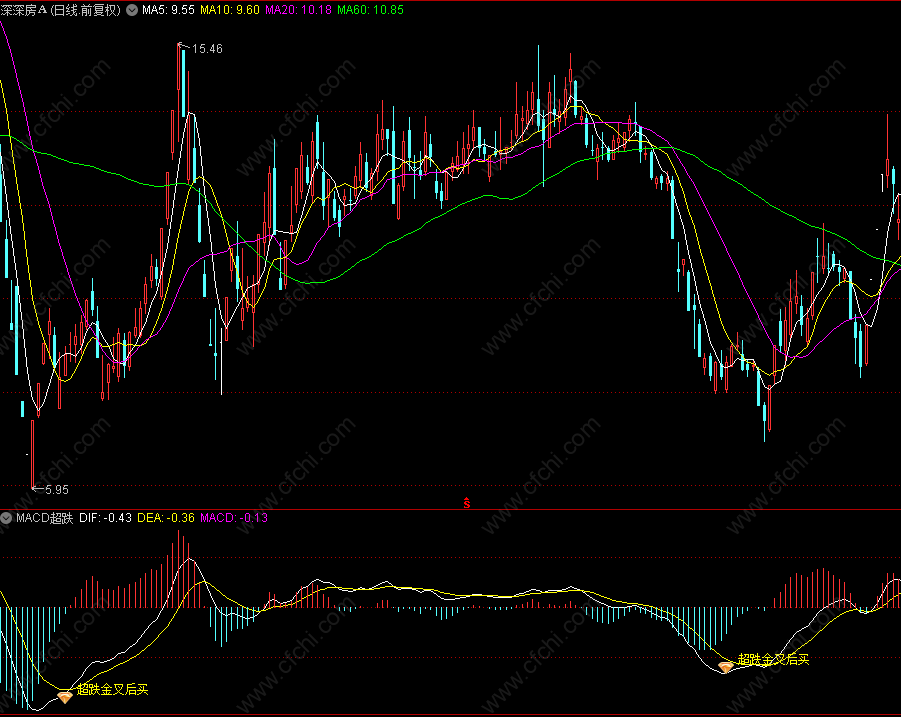
Task: Expand the MACD超跌 indicator dropdown arrow
Action: click(6, 518)
